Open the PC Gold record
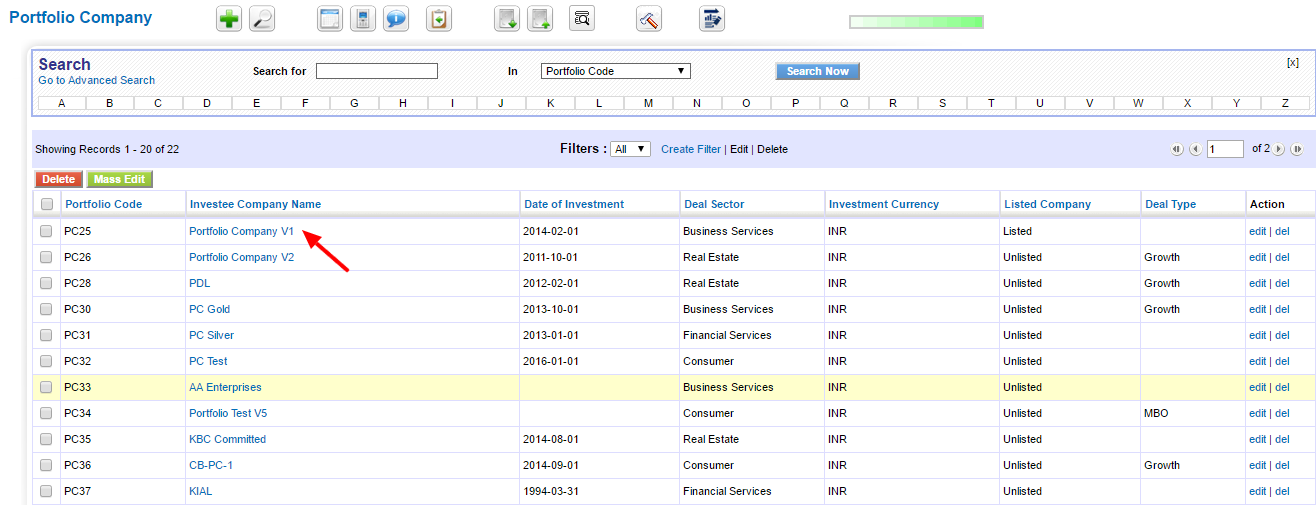The width and height of the screenshot is (1316, 505). coord(209,309)
